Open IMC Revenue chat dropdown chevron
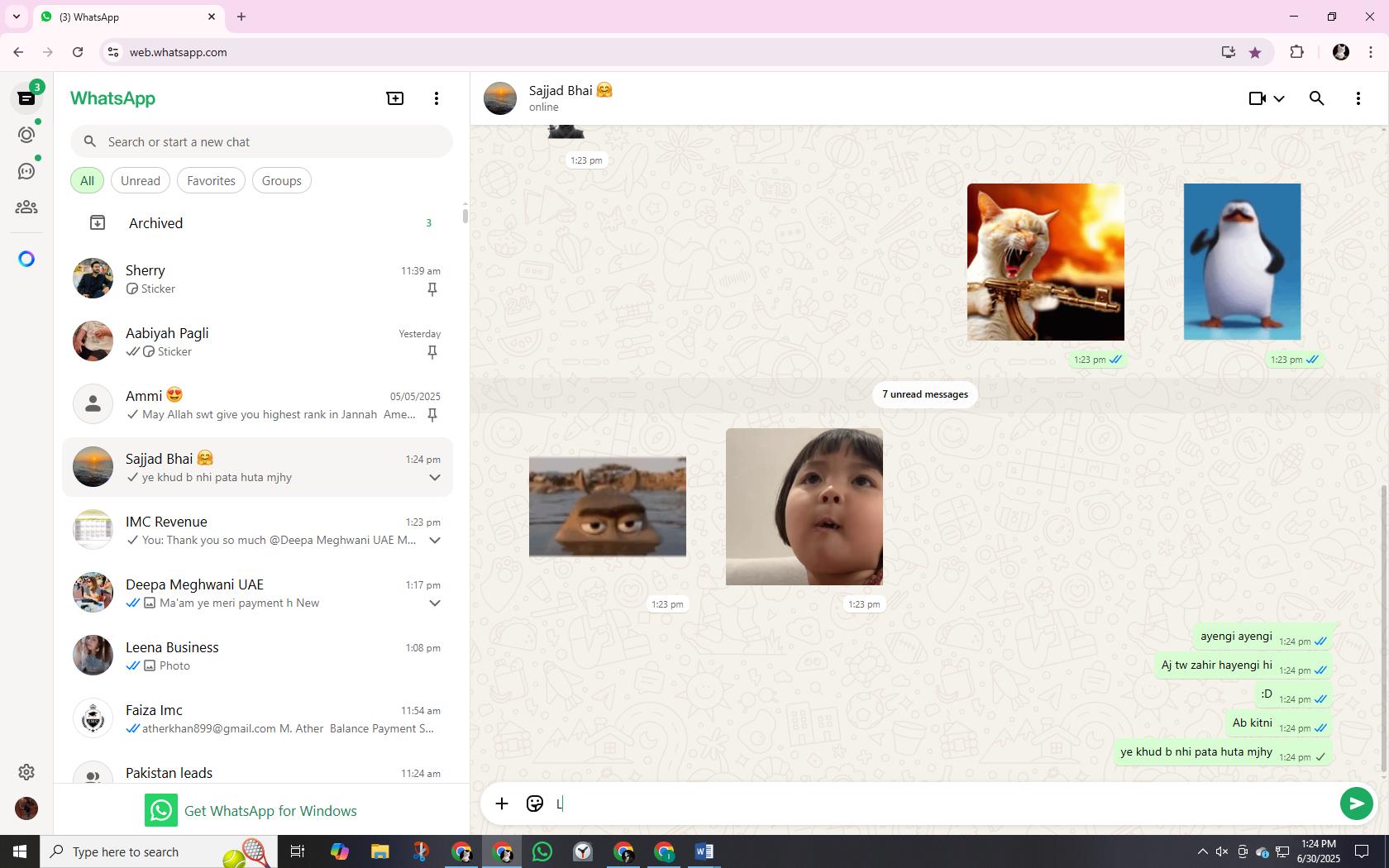The width and height of the screenshot is (1389, 868). point(435,541)
